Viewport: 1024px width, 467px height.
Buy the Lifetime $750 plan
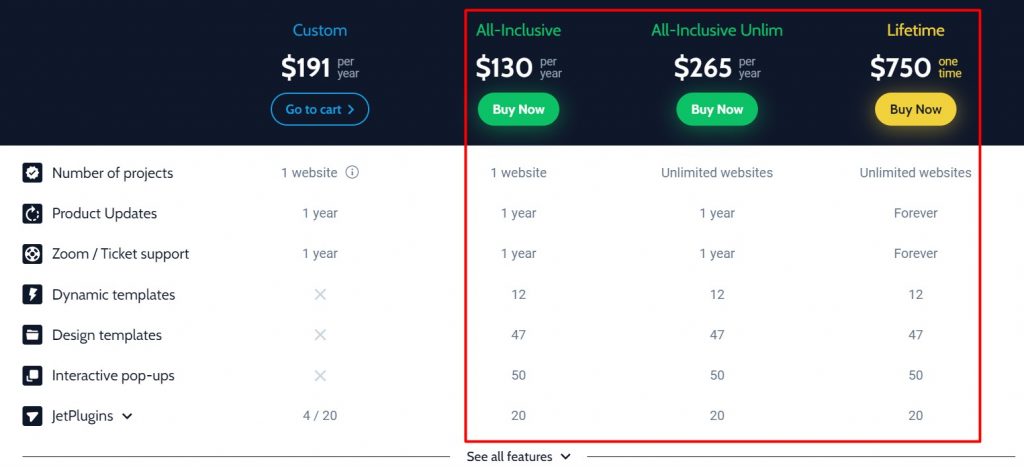[x=916, y=109]
